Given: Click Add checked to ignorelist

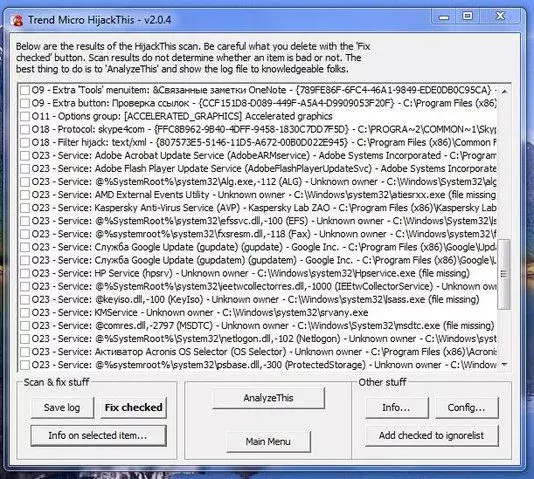Looking at the screenshot, I should [431, 435].
